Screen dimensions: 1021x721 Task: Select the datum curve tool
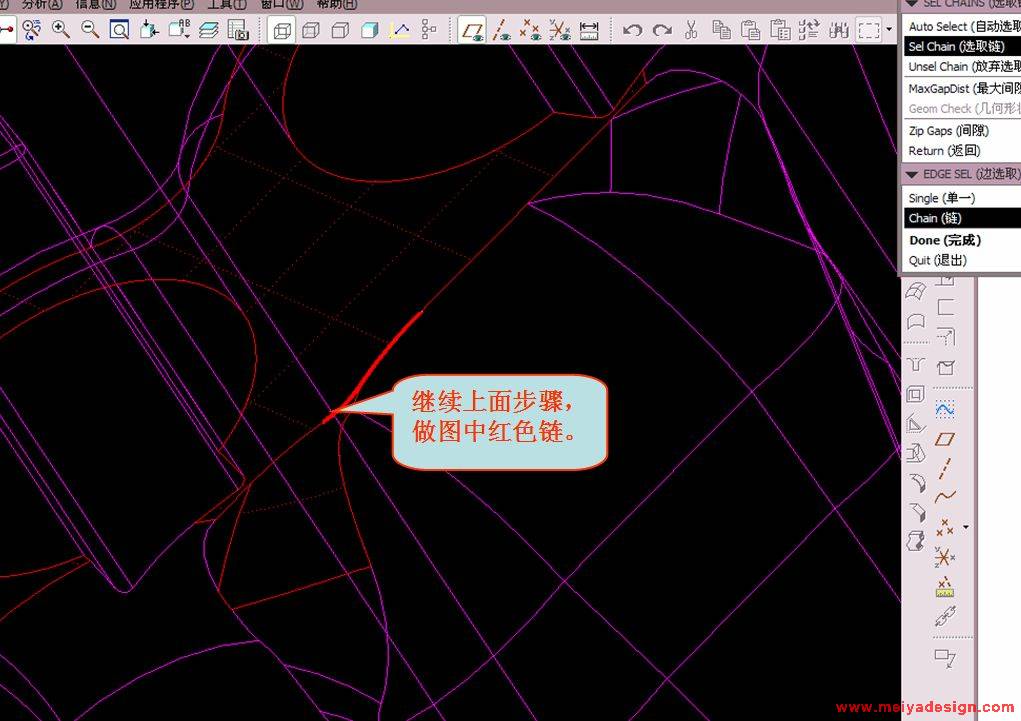(945, 497)
